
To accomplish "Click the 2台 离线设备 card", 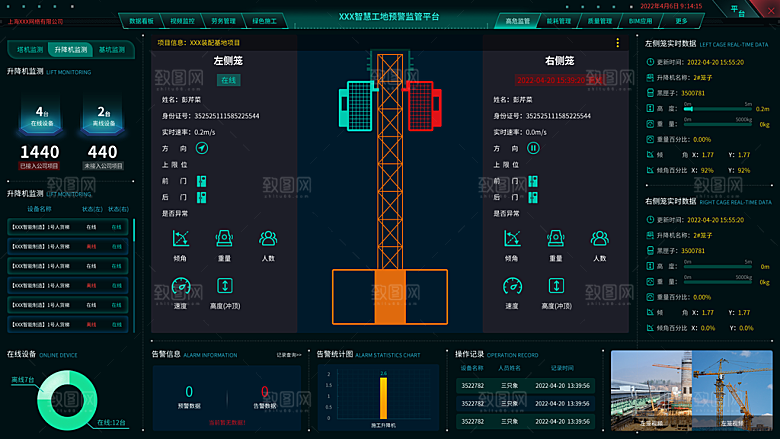I will [103, 116].
